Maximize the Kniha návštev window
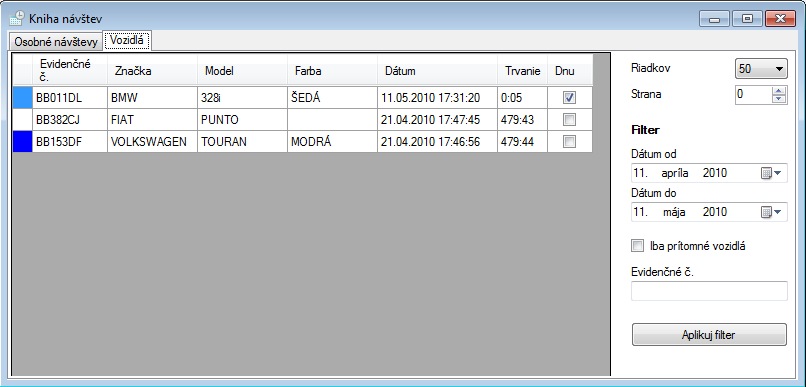This screenshot has height=387, width=806. [747, 19]
